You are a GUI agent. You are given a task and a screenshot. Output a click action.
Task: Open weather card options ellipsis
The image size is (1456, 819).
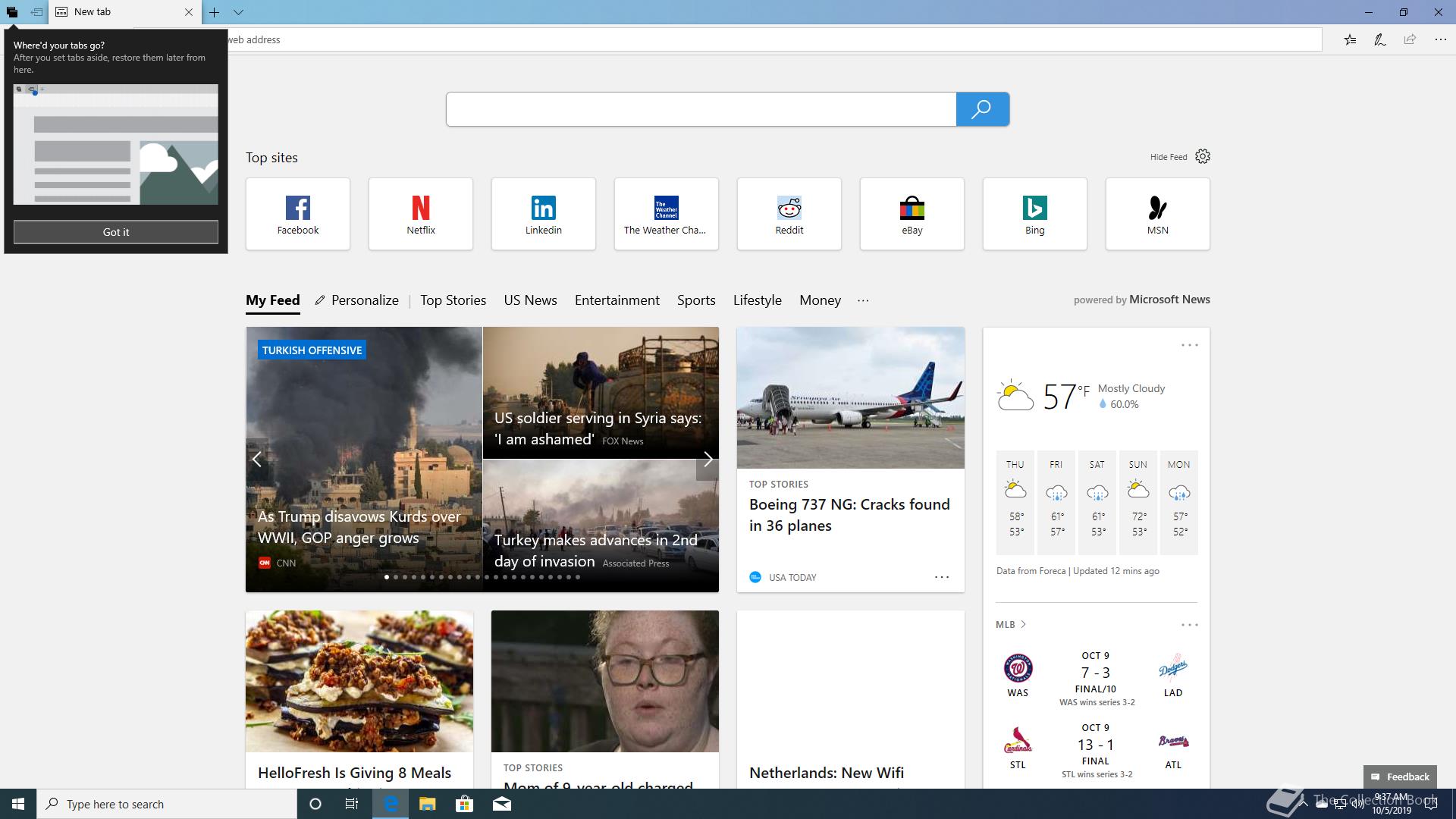[x=1189, y=345]
